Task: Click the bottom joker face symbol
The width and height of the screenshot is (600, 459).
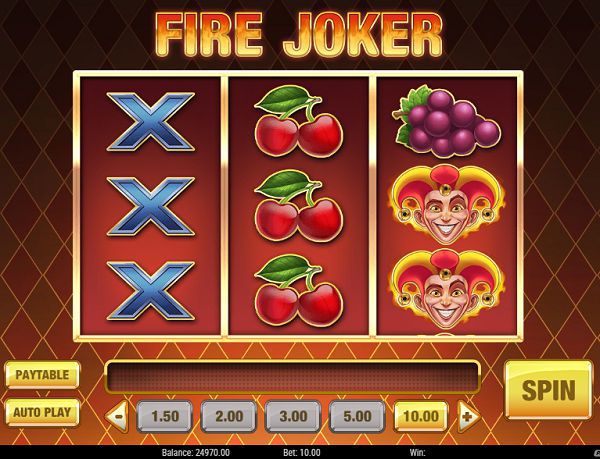Action: 446,289
